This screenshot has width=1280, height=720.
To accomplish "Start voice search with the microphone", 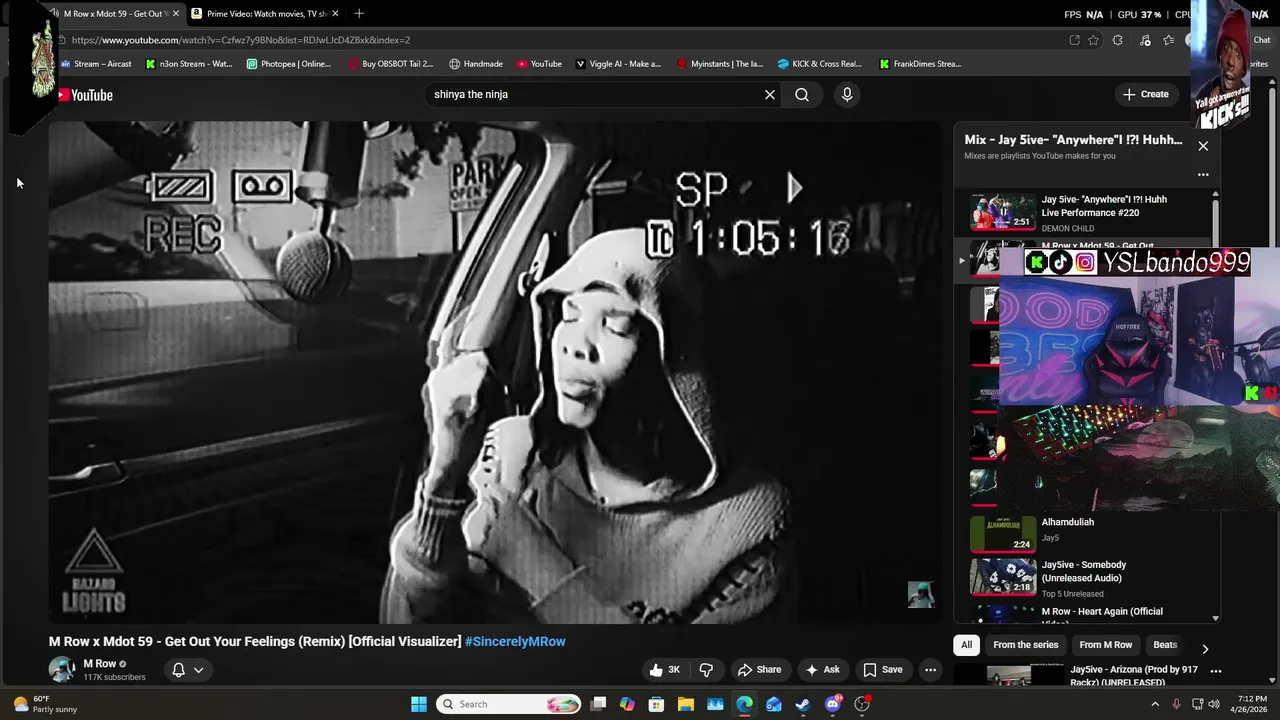I will tap(847, 94).
